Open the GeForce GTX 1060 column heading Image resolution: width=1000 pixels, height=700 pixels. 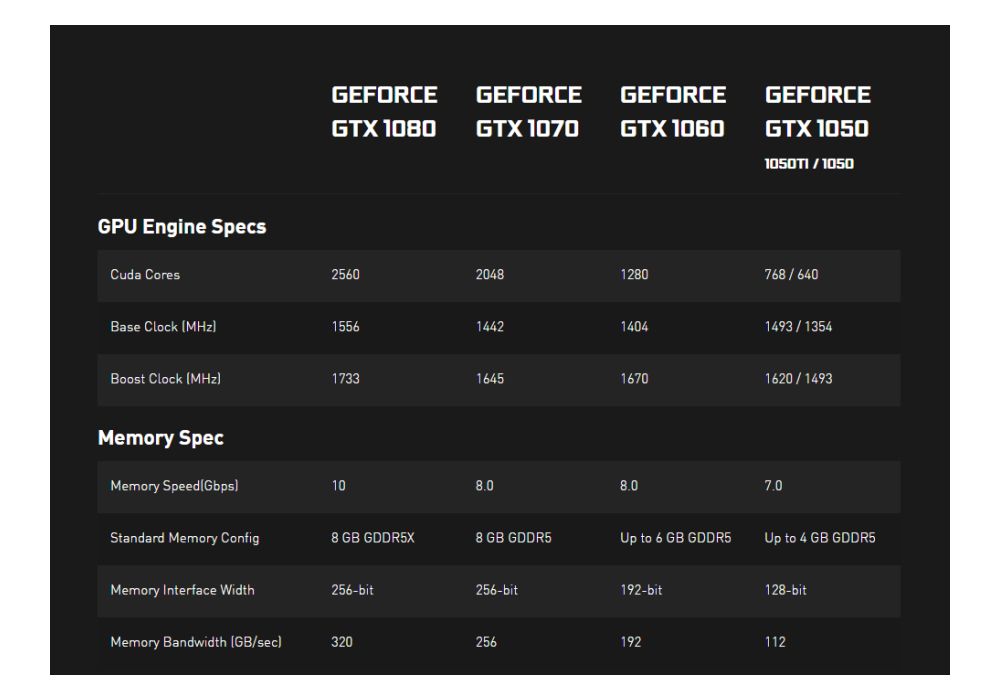[x=673, y=113]
